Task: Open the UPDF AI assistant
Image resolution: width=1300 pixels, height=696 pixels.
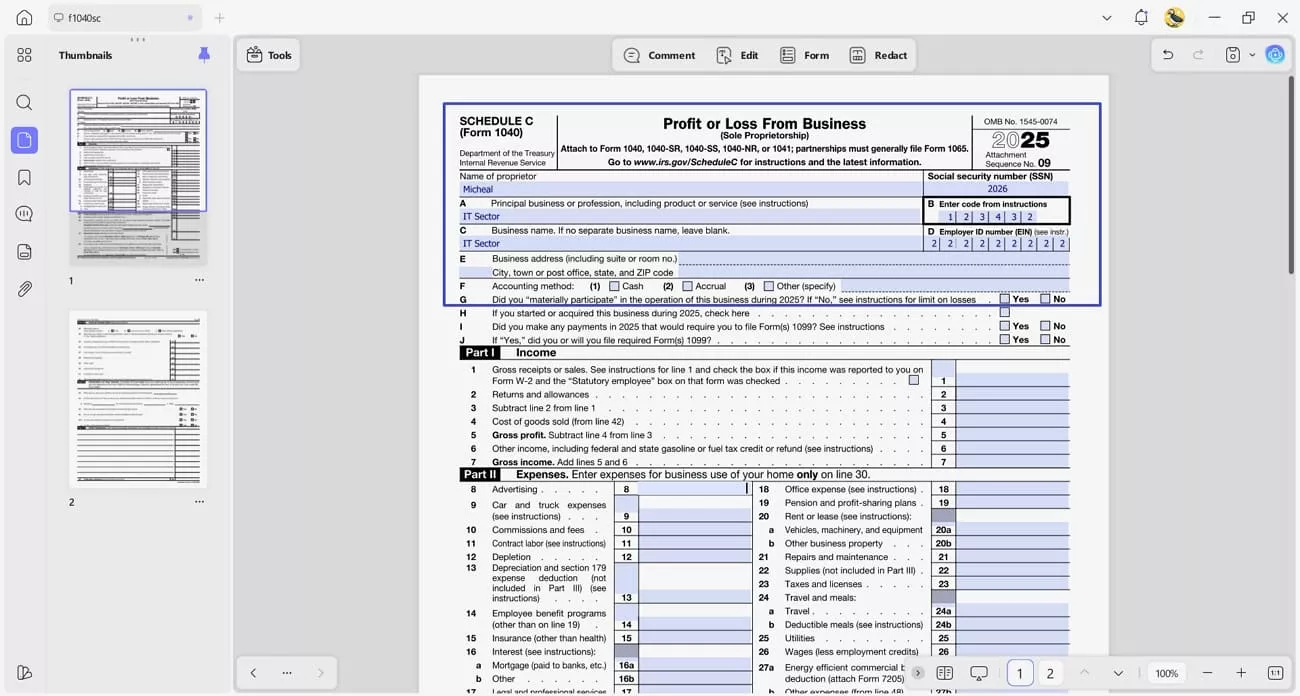Action: coord(1275,54)
